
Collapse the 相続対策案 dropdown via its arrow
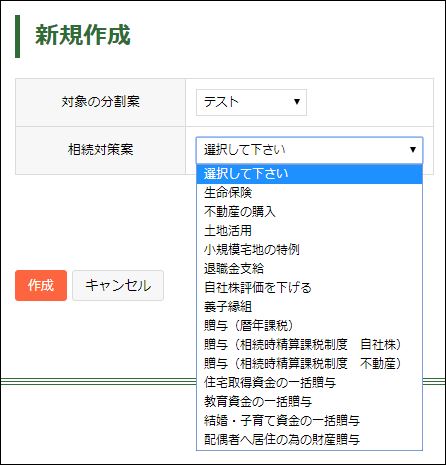click(x=413, y=150)
